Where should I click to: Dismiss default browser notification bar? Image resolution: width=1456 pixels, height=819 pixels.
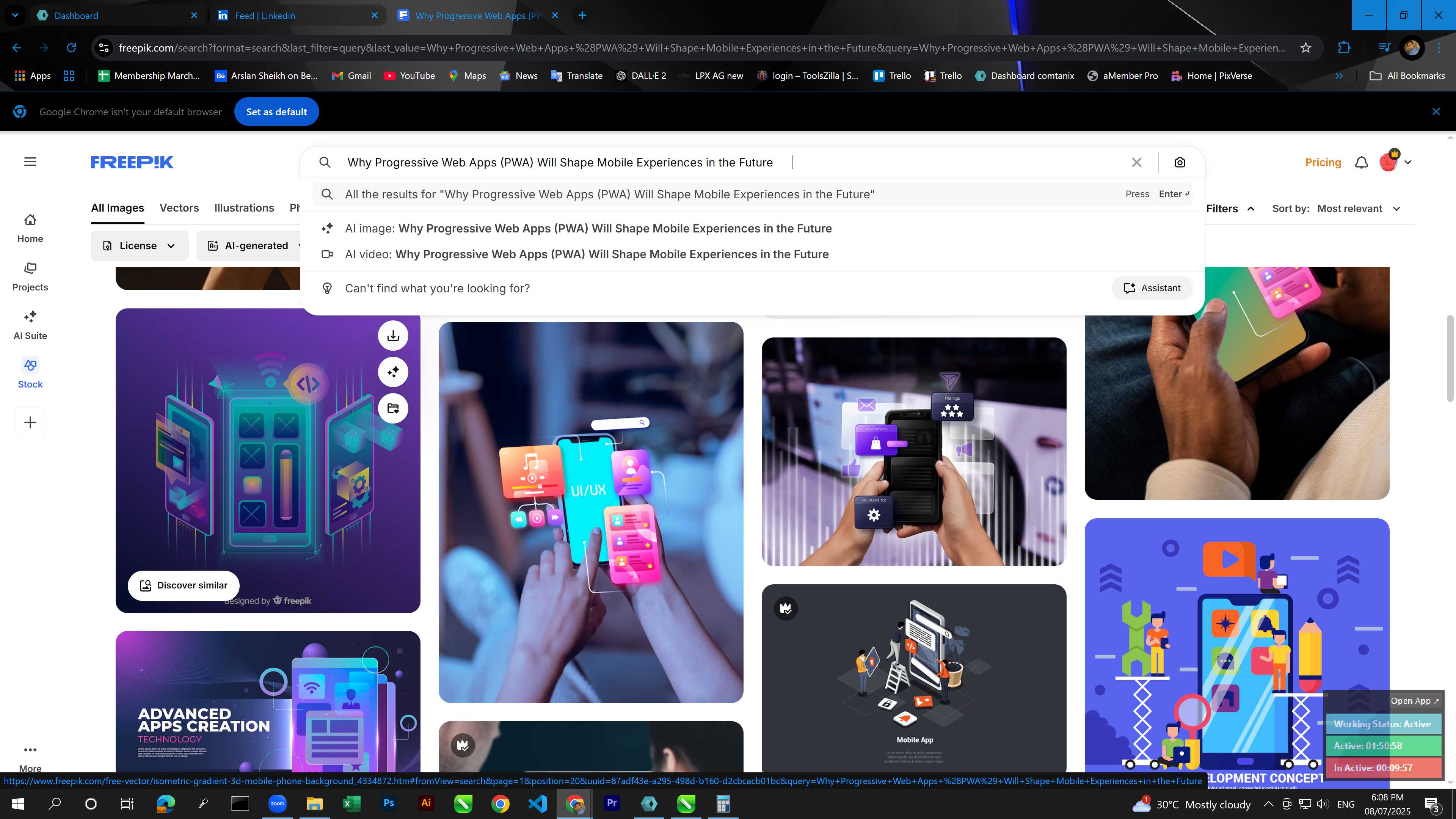pyautogui.click(x=1436, y=112)
